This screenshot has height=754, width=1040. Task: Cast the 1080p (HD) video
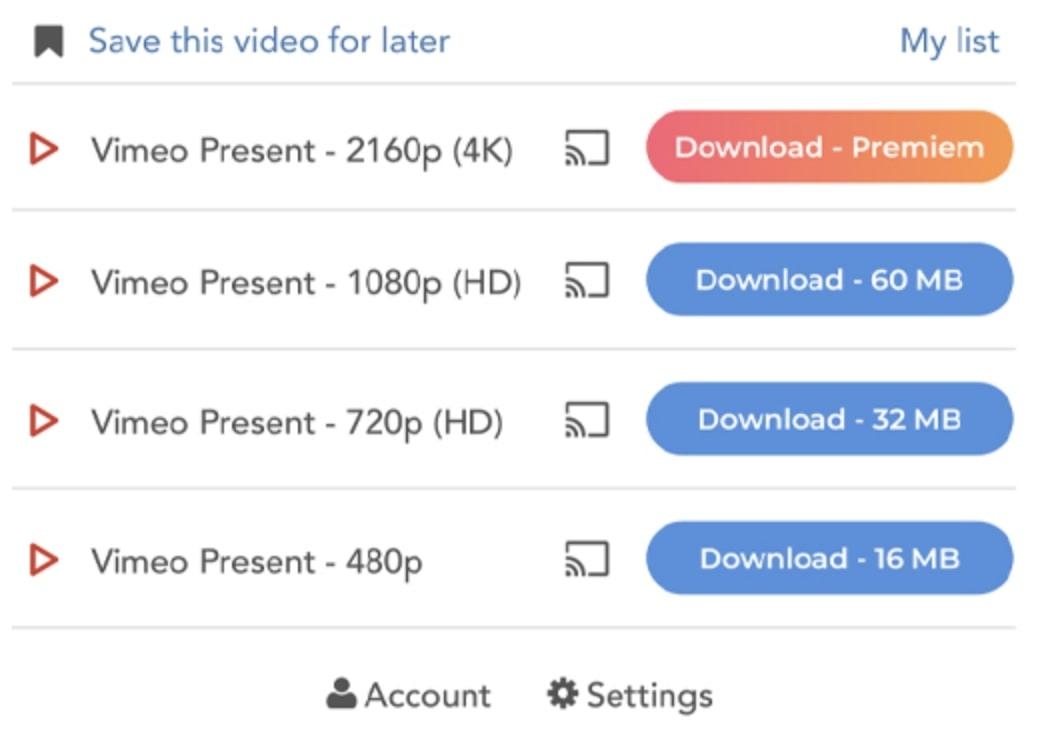pos(587,280)
